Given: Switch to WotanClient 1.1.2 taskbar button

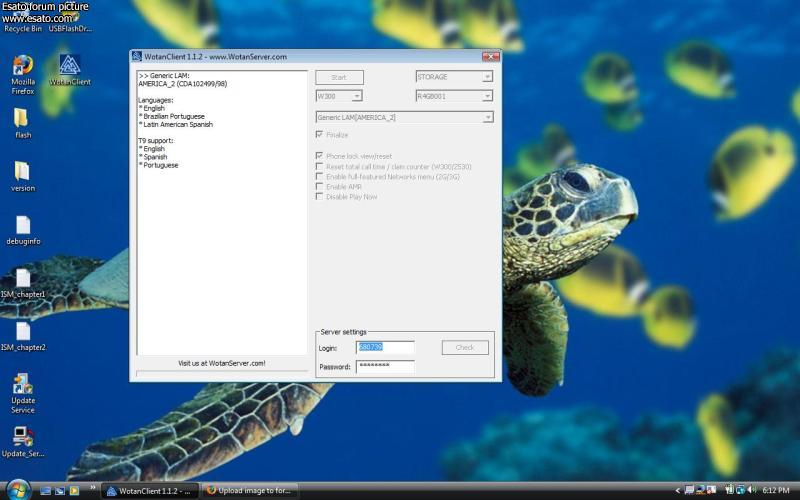Looking at the screenshot, I should 149,491.
